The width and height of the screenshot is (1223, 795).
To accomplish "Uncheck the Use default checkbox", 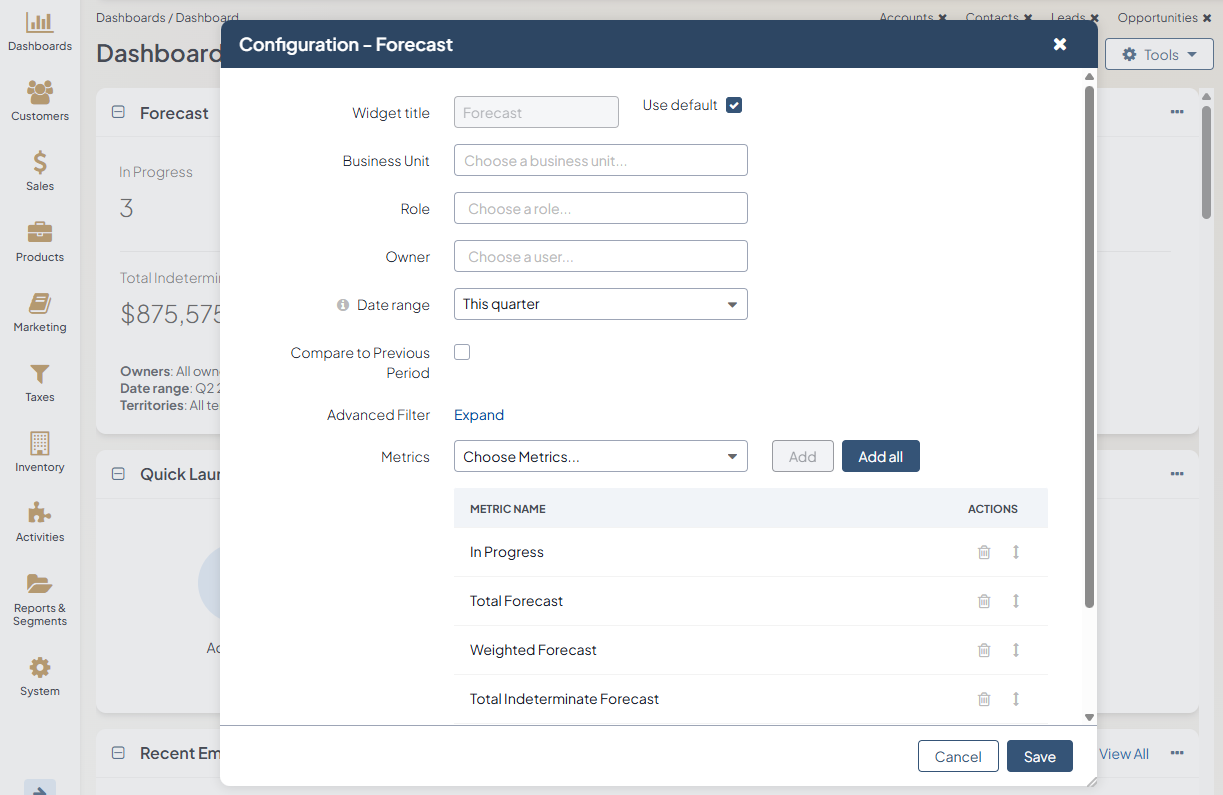I will [734, 105].
